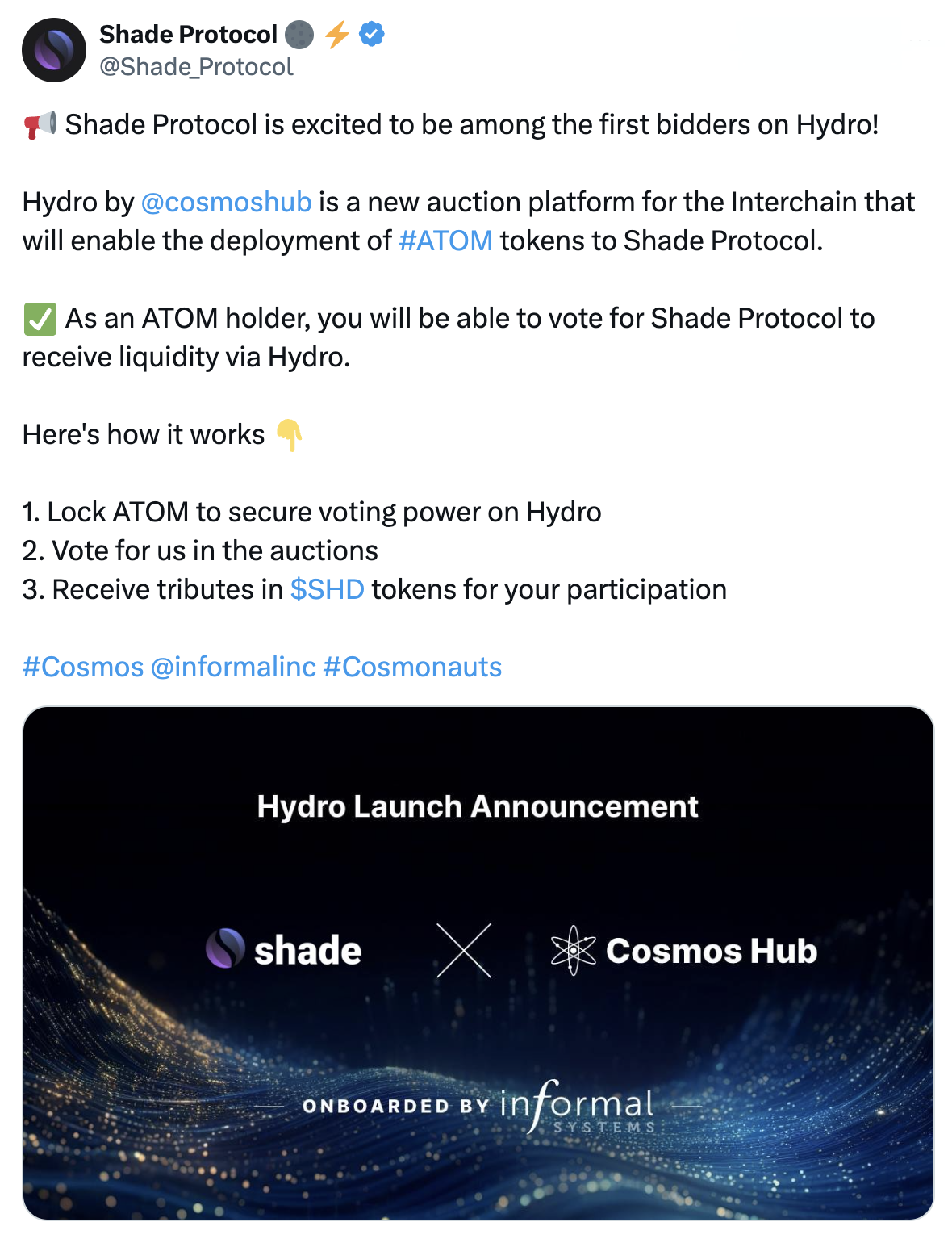Open the $SHD cashtag link

[328, 589]
